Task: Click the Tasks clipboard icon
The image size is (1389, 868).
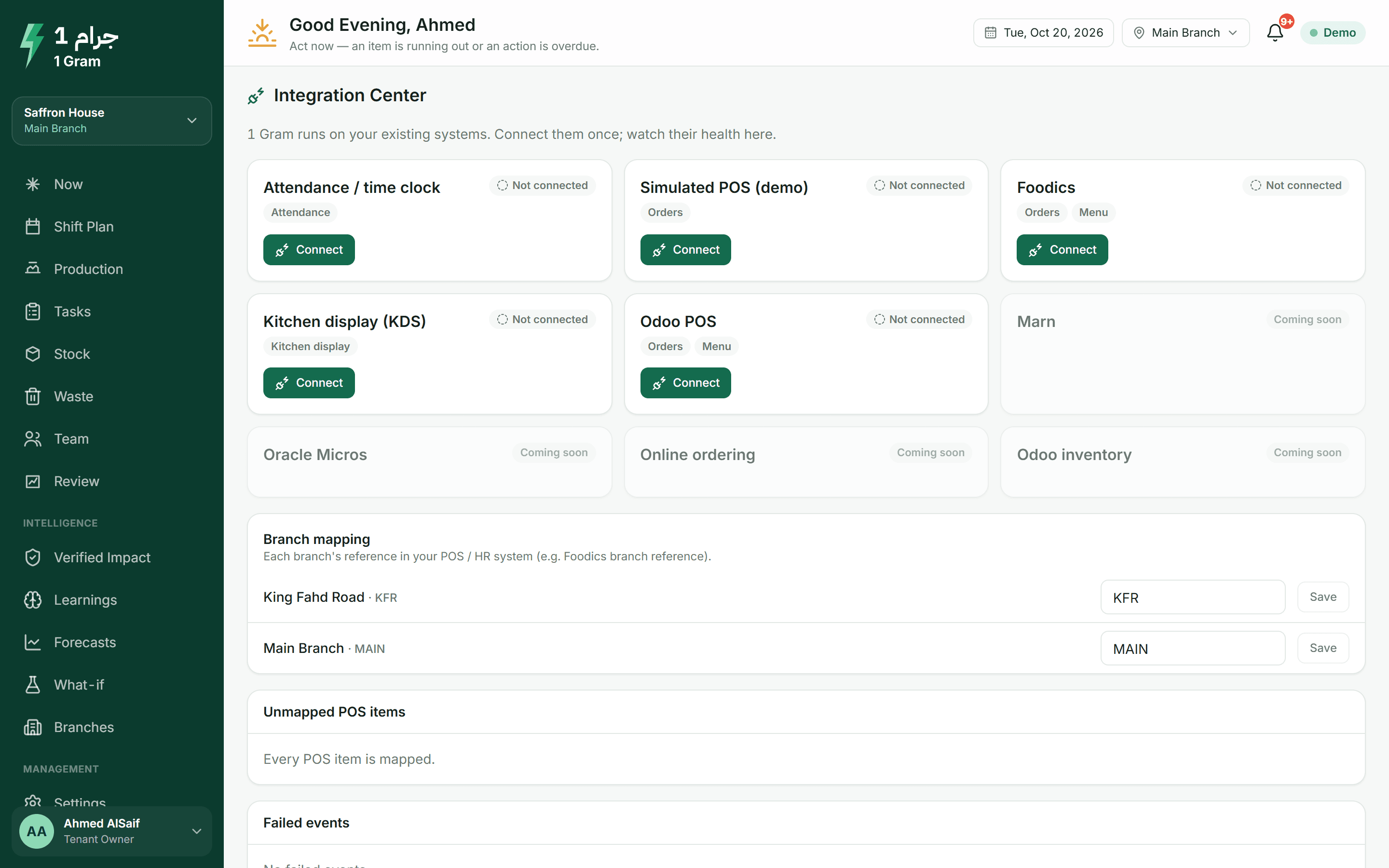Action: (33, 312)
